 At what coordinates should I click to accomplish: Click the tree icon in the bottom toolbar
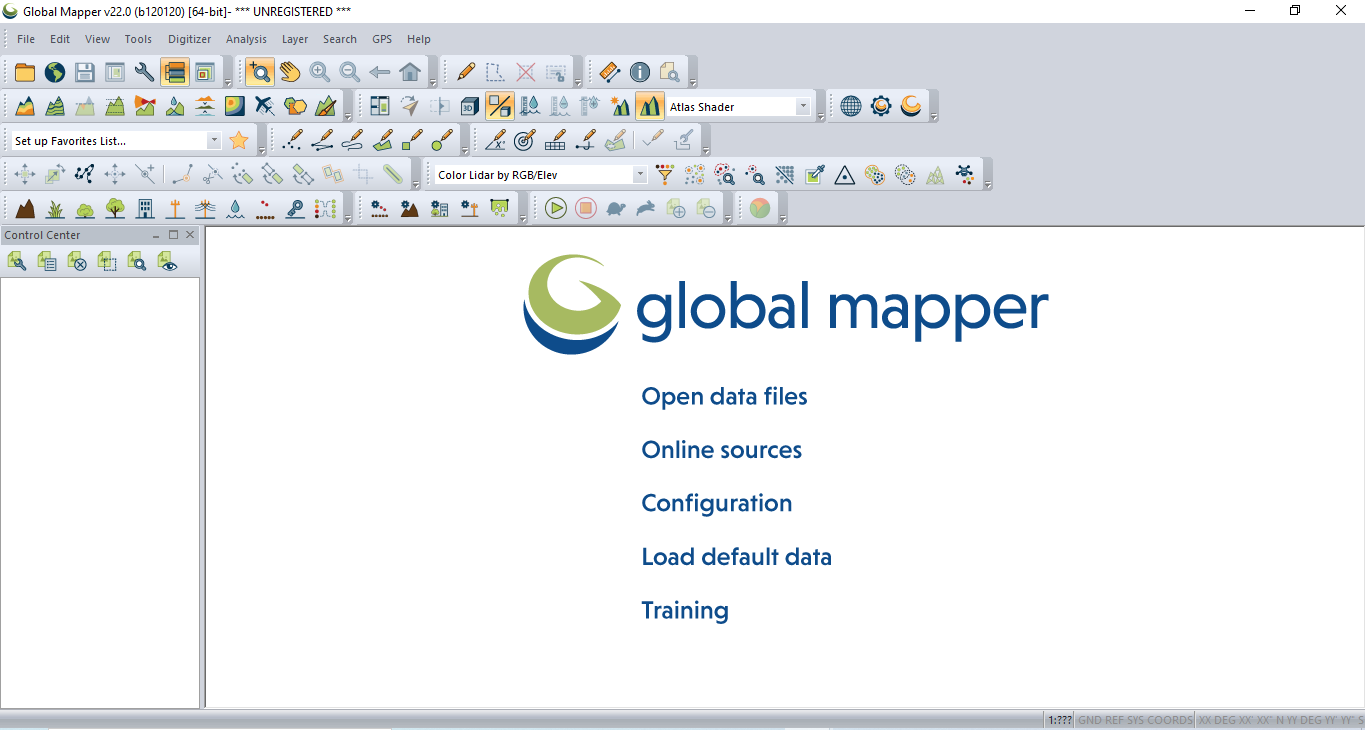[x=115, y=208]
